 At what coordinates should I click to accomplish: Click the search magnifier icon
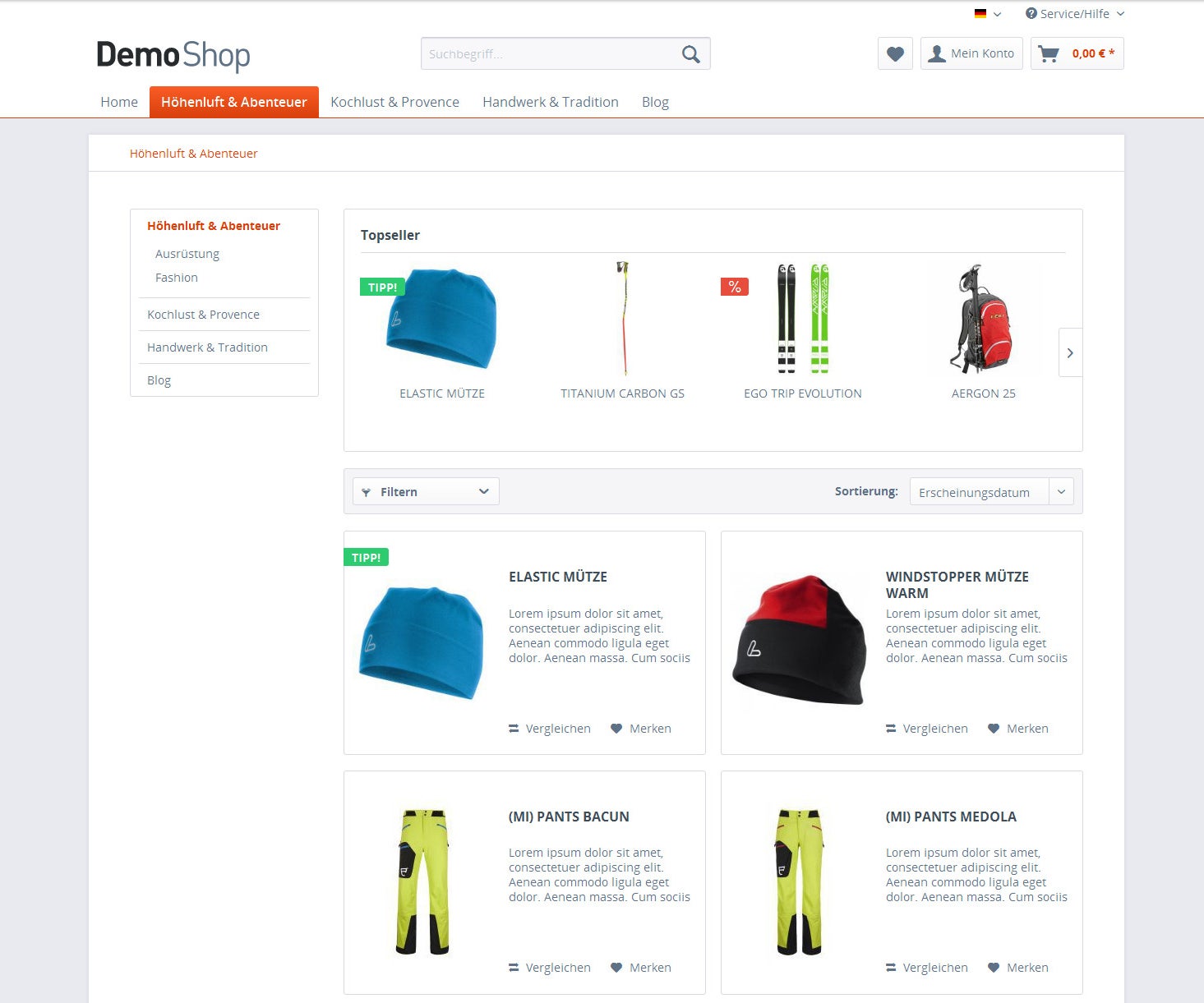[x=691, y=54]
